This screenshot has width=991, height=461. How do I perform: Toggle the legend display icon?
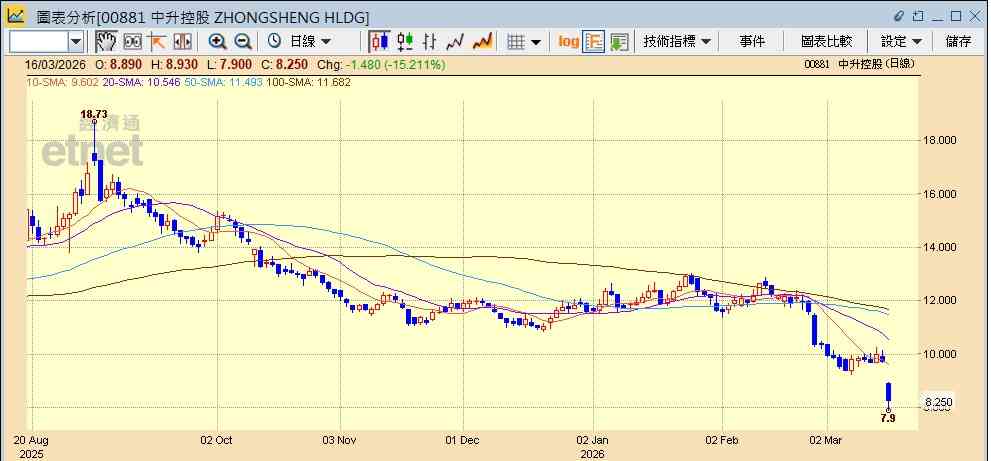593,42
